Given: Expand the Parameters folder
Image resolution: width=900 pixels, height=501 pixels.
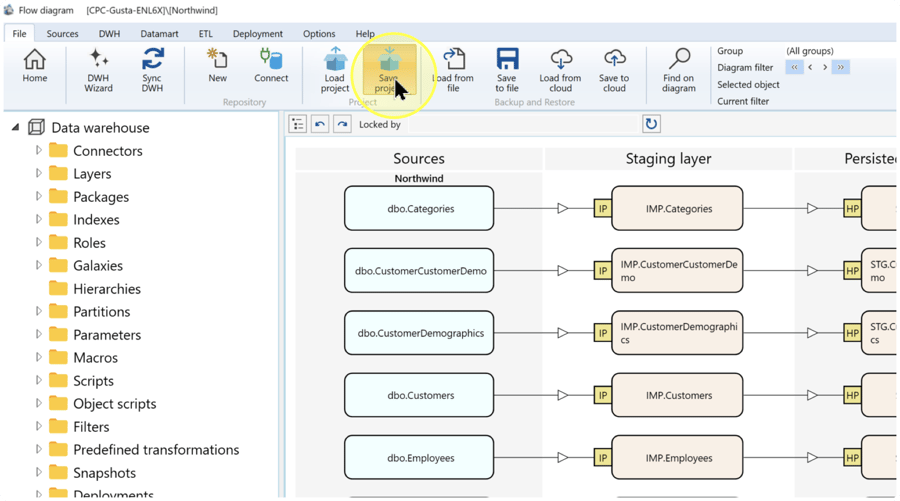Looking at the screenshot, I should point(38,334).
